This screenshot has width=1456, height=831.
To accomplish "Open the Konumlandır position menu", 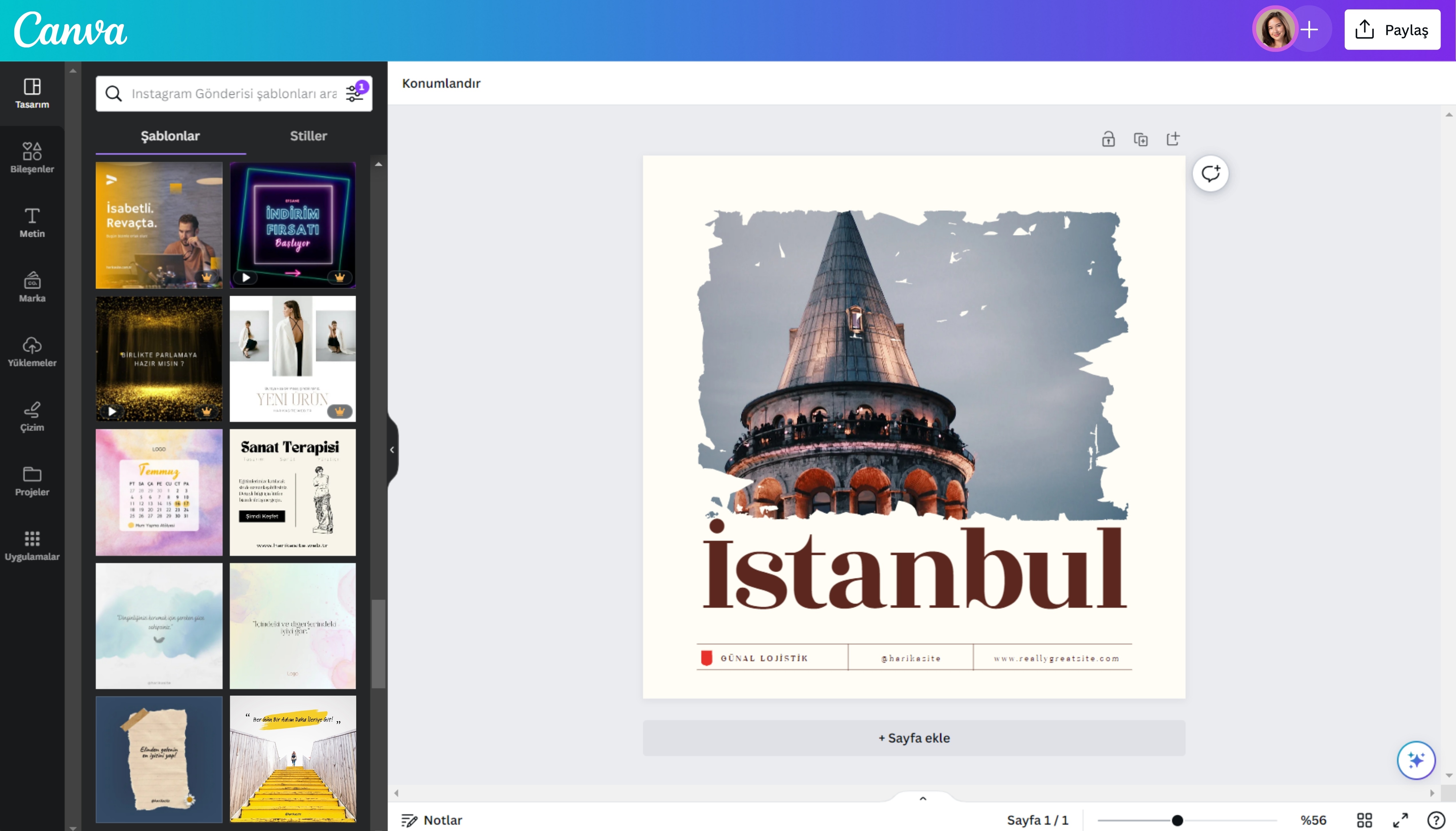I will [441, 83].
